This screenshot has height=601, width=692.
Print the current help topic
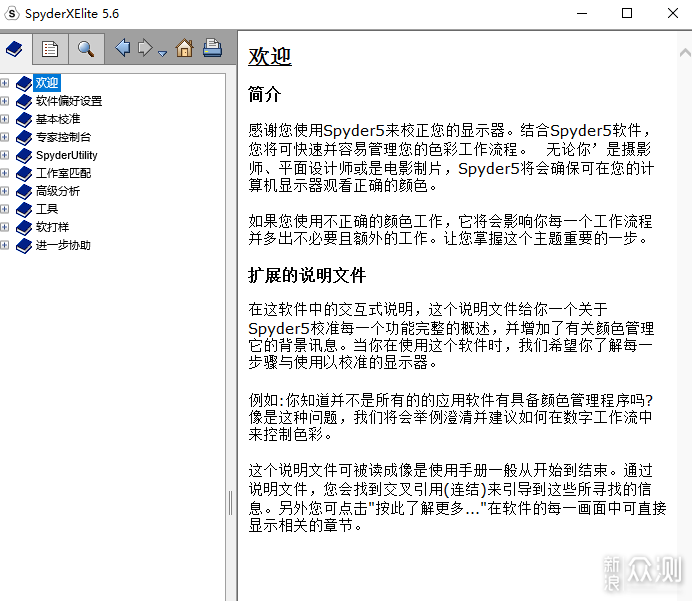pos(212,48)
